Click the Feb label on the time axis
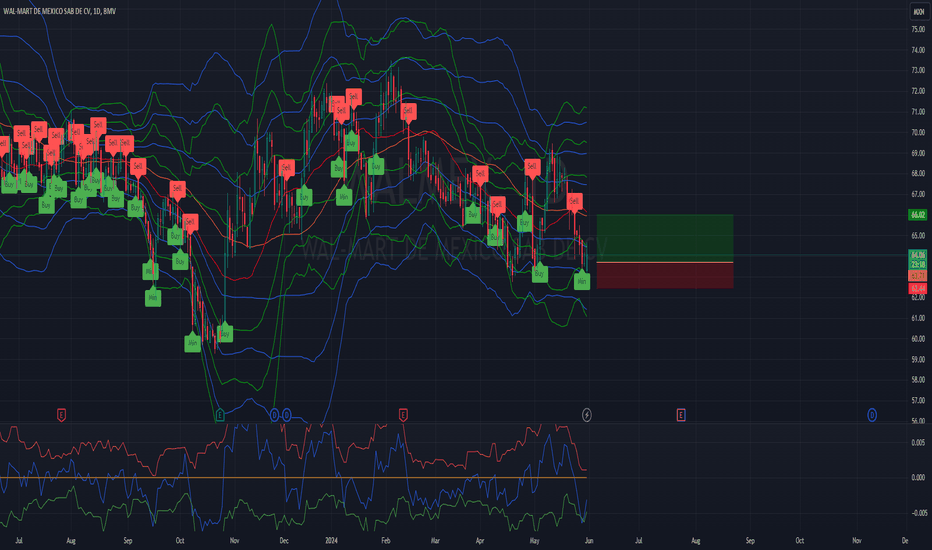Screen dimensions: 932x550 click(386, 540)
